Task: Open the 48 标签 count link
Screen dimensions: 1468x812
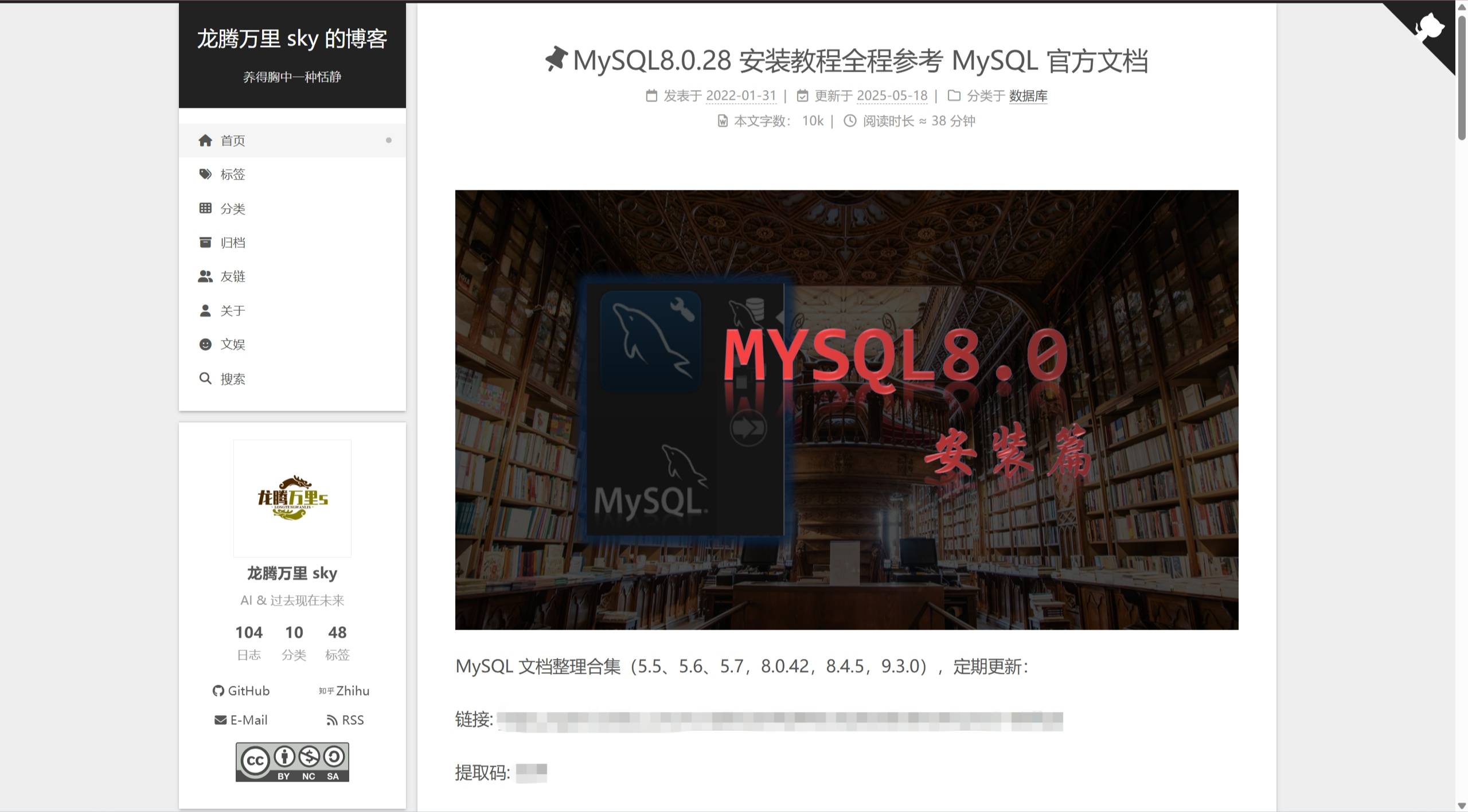Action: (337, 643)
